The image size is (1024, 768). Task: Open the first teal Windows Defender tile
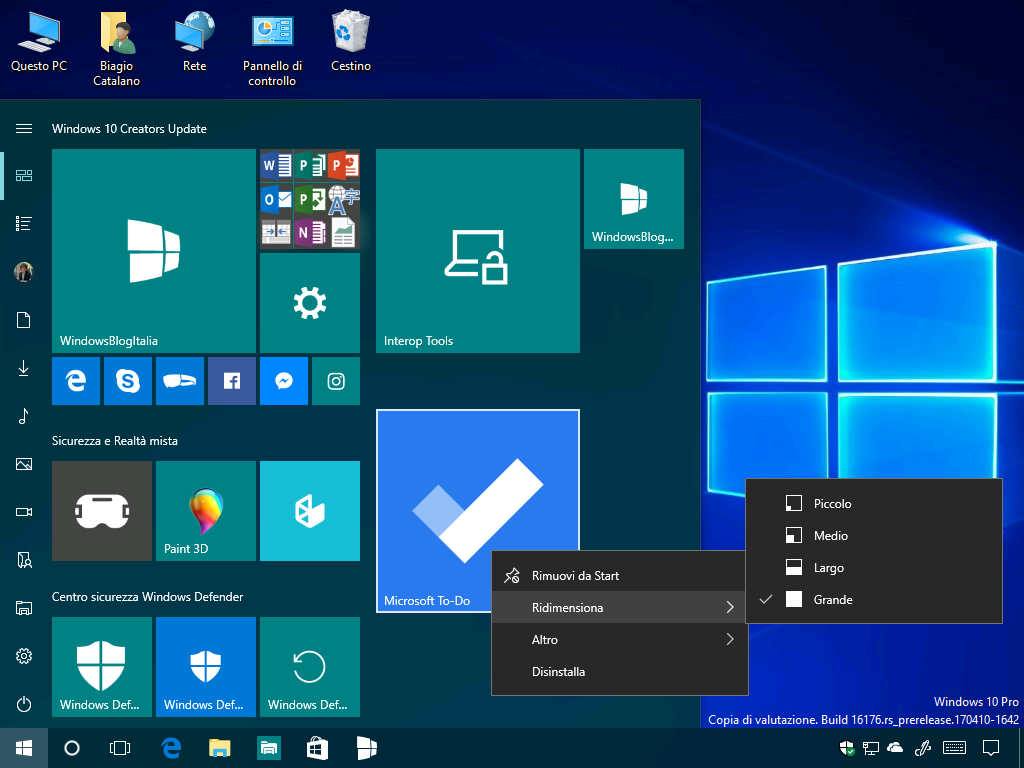(102, 667)
